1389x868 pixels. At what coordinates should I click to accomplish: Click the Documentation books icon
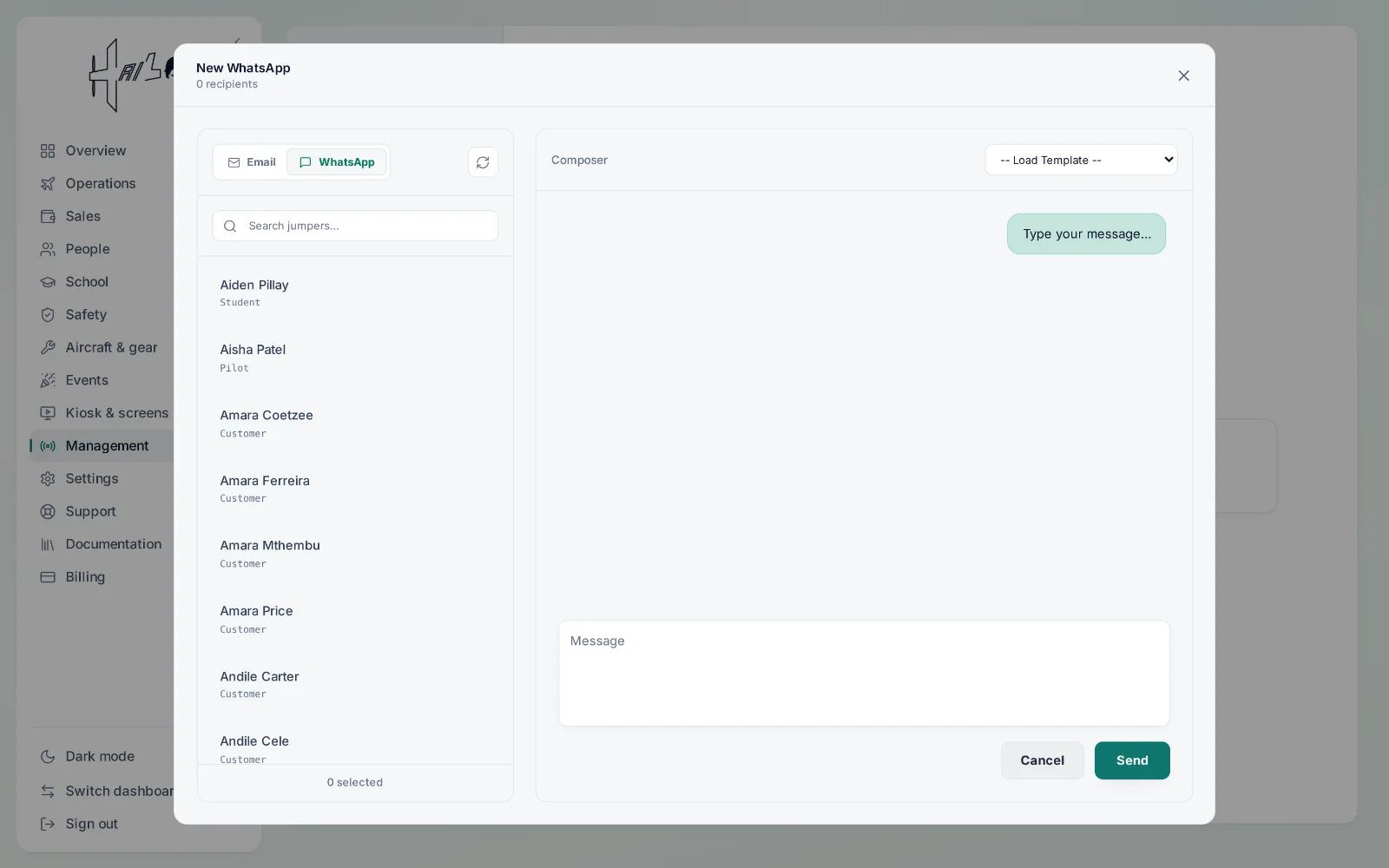click(x=48, y=544)
